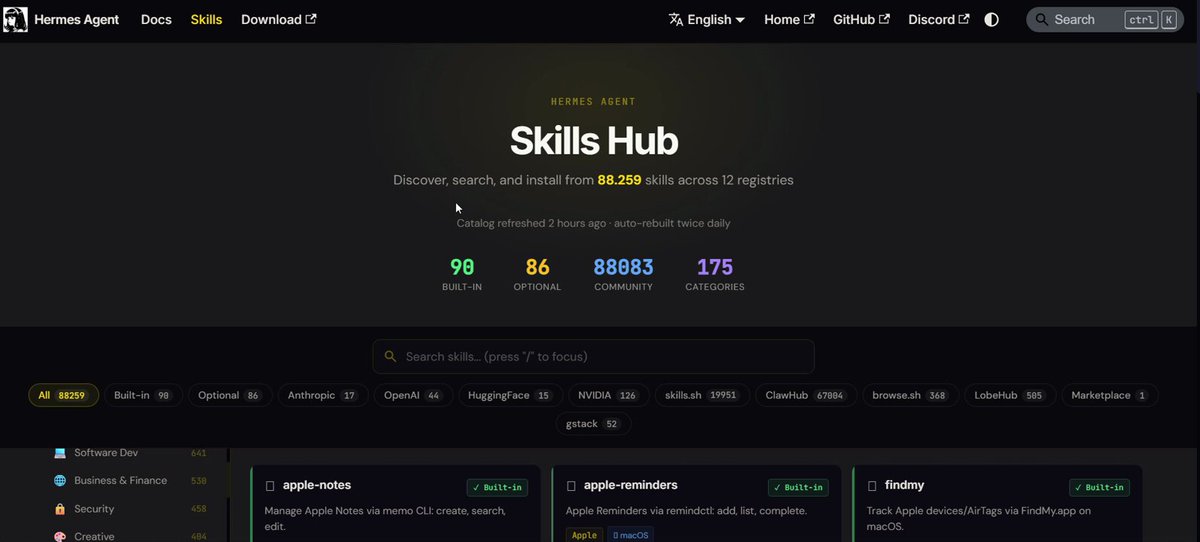Select the All 88259 filter chip
The height and width of the screenshot is (542, 1200).
(x=63, y=395)
